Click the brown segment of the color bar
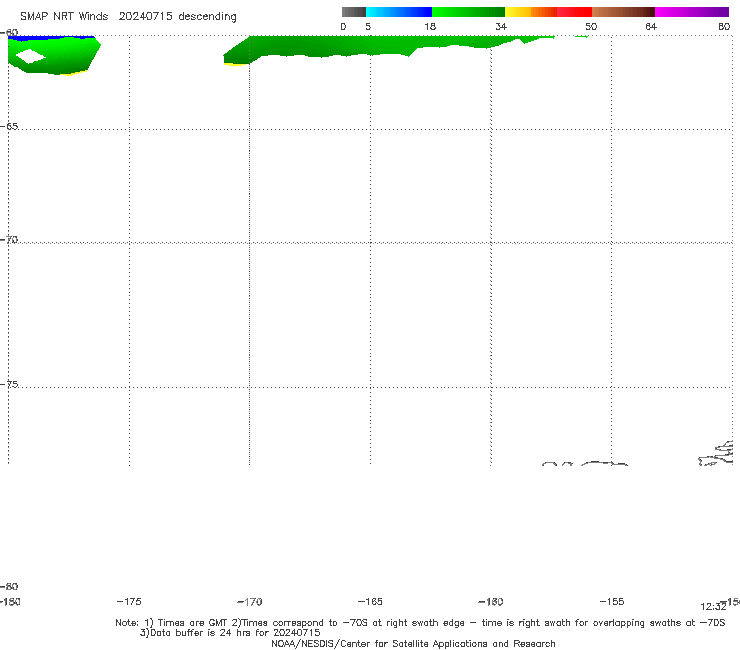 click(623, 12)
